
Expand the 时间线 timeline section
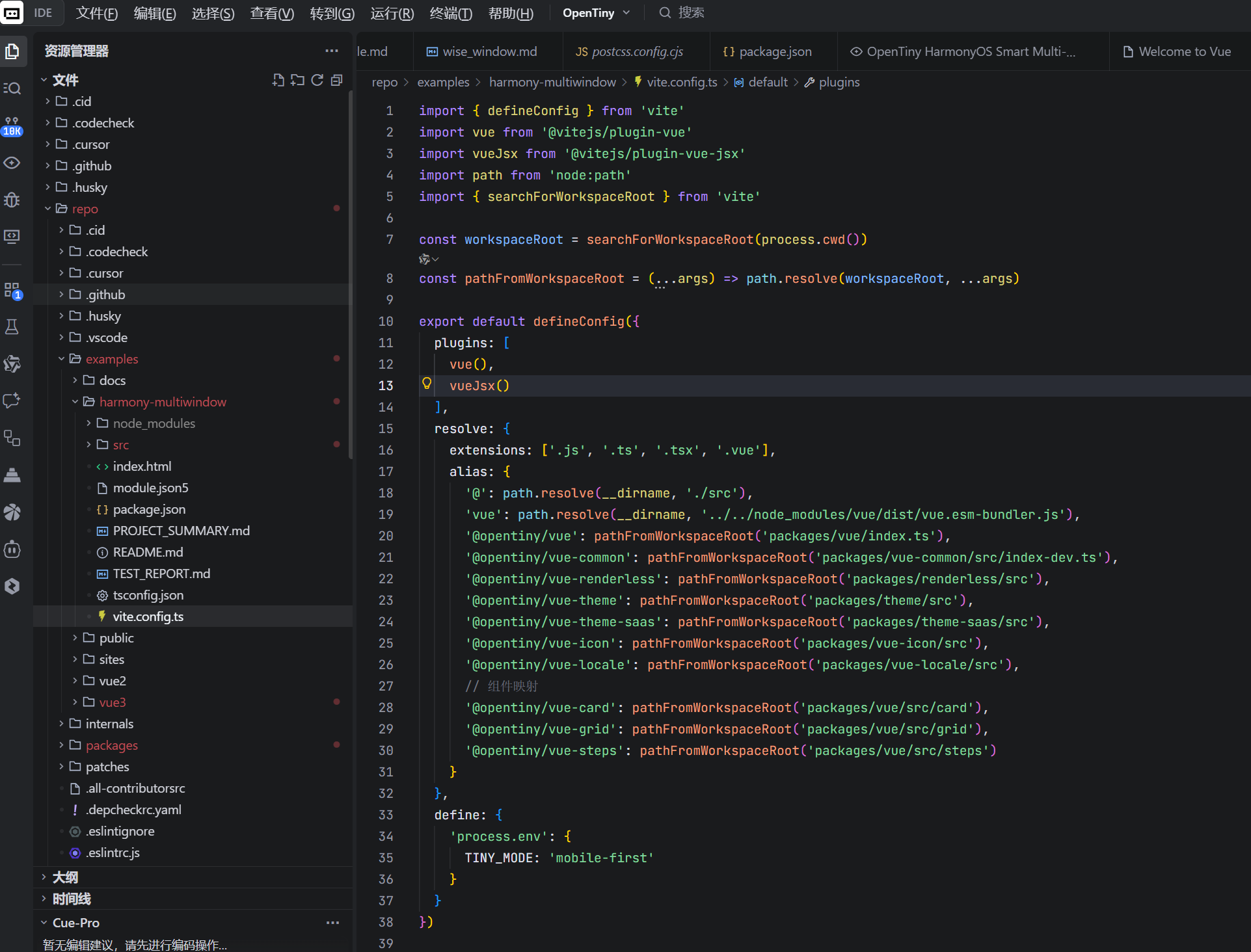72,899
